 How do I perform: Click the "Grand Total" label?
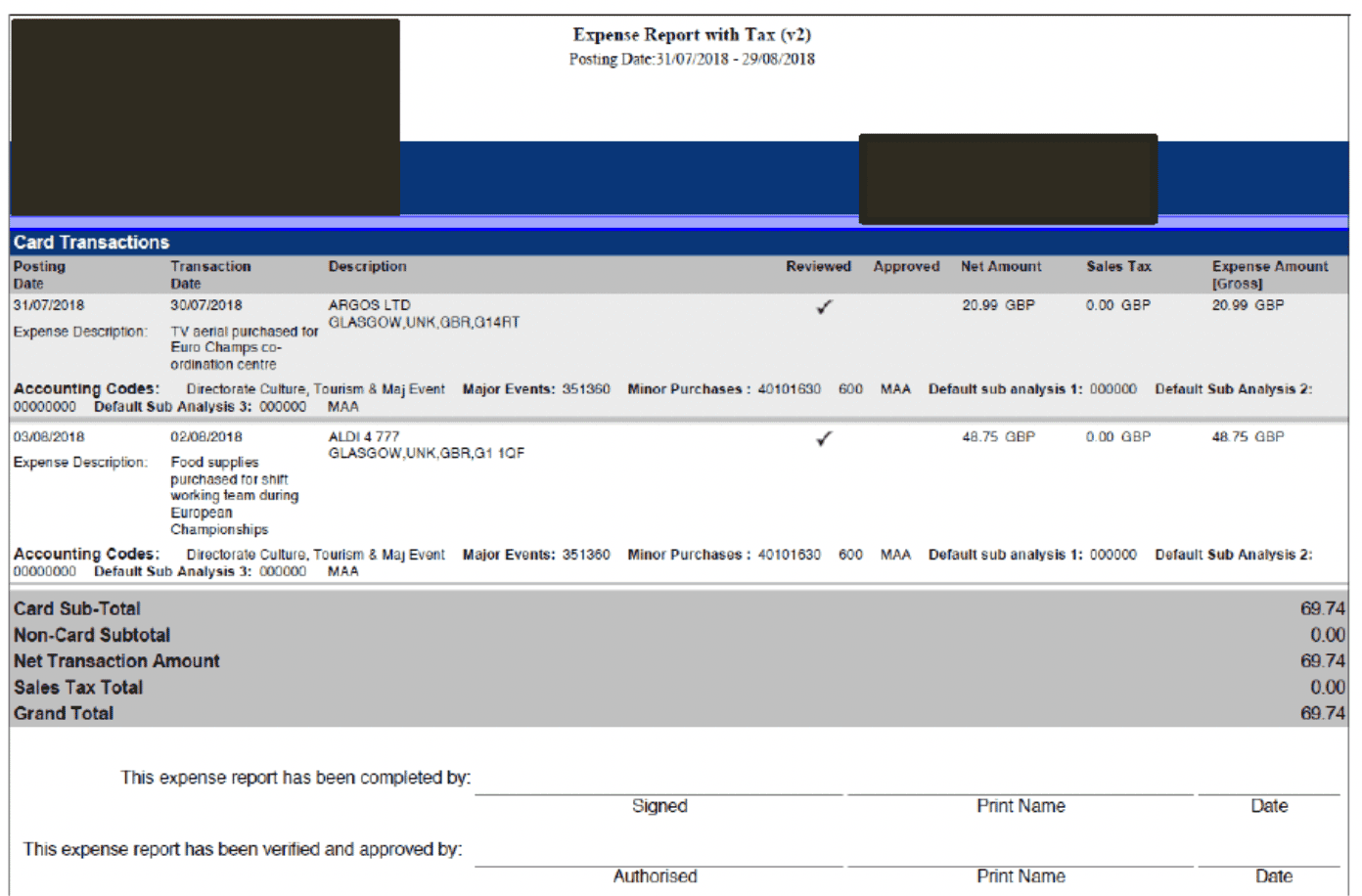(x=64, y=714)
